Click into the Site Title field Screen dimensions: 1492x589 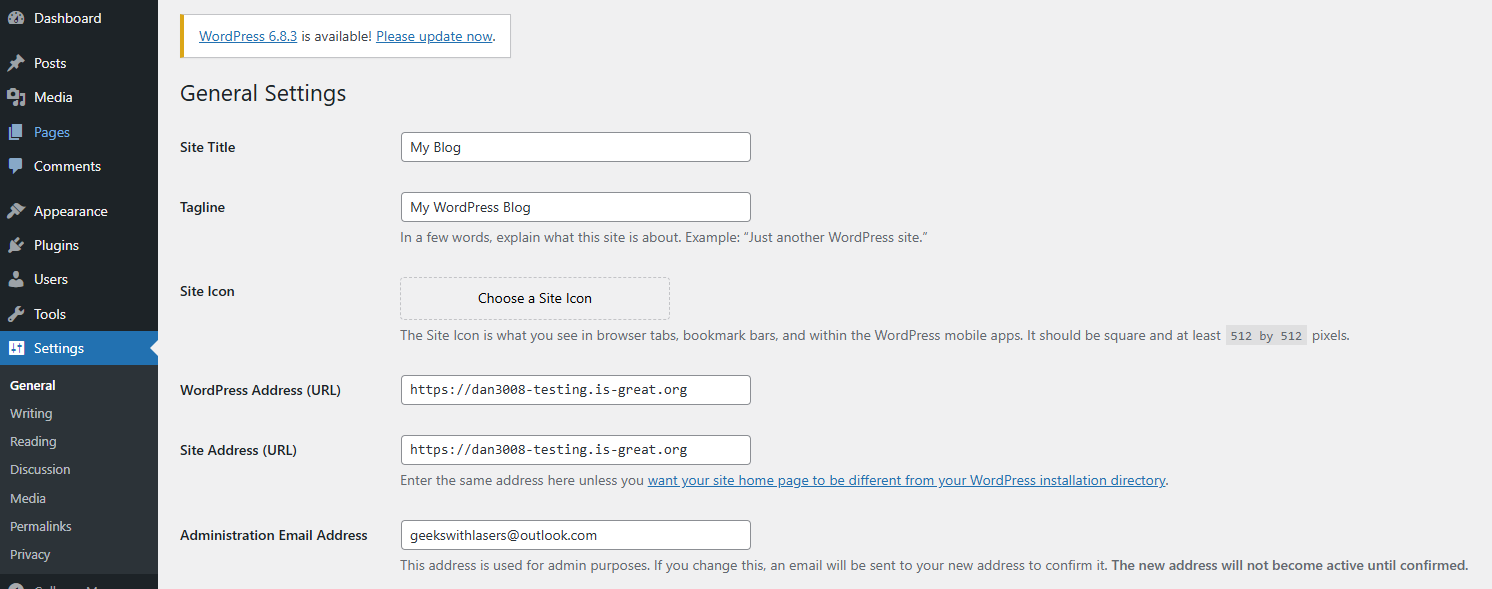(575, 147)
